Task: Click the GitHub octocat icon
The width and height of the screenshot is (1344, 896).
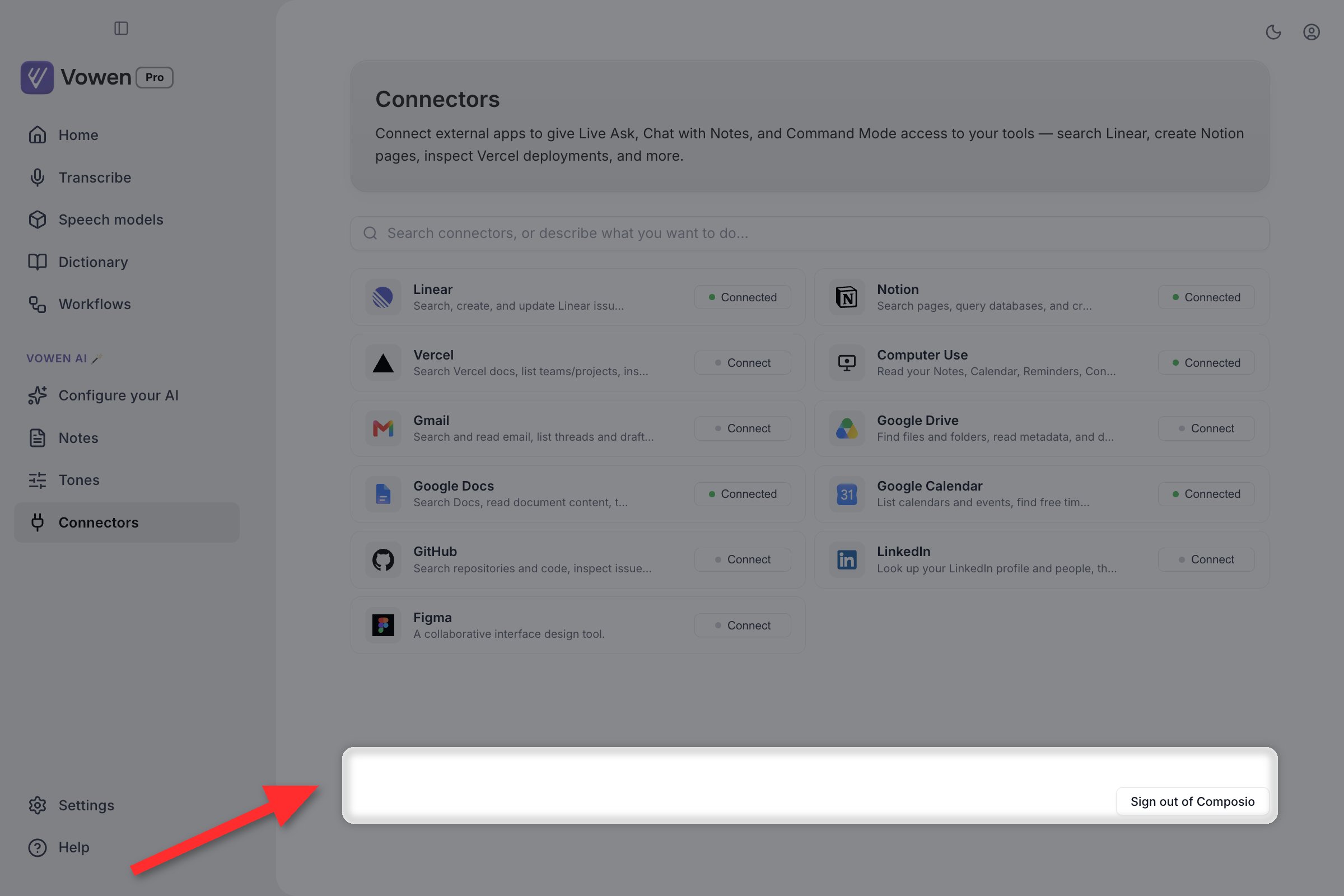Action: click(x=383, y=559)
